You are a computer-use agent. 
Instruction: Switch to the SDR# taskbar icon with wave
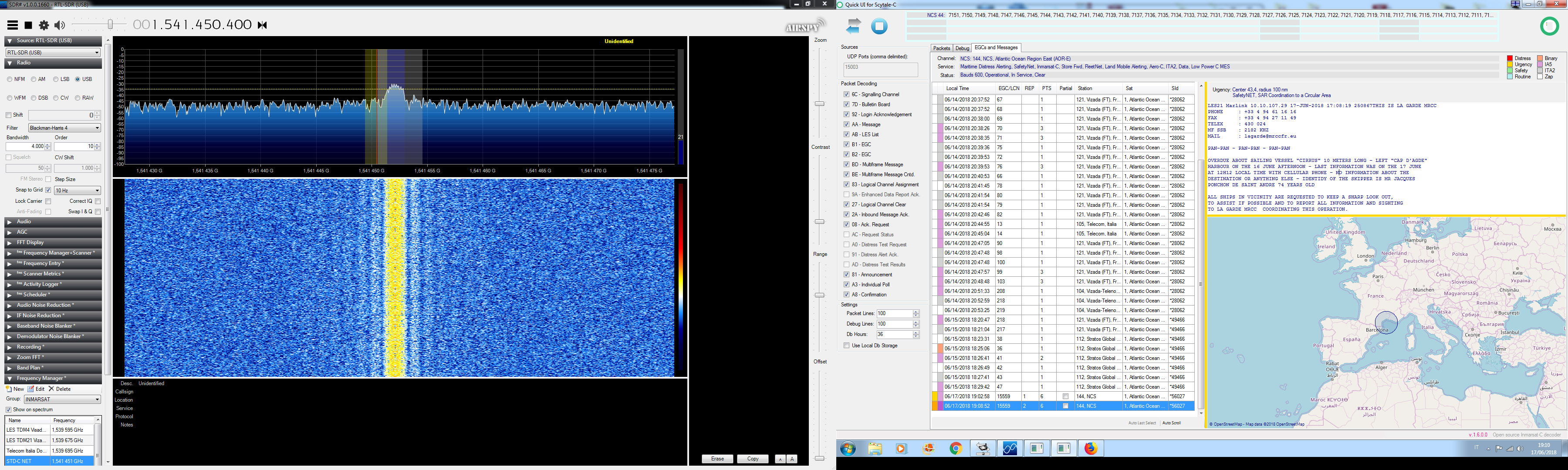point(1010,449)
